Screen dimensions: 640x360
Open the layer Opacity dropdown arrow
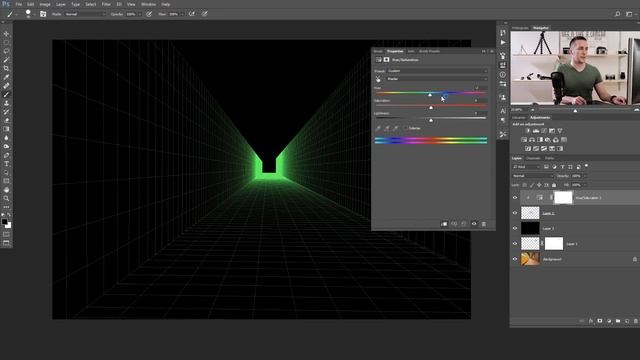(x=585, y=176)
